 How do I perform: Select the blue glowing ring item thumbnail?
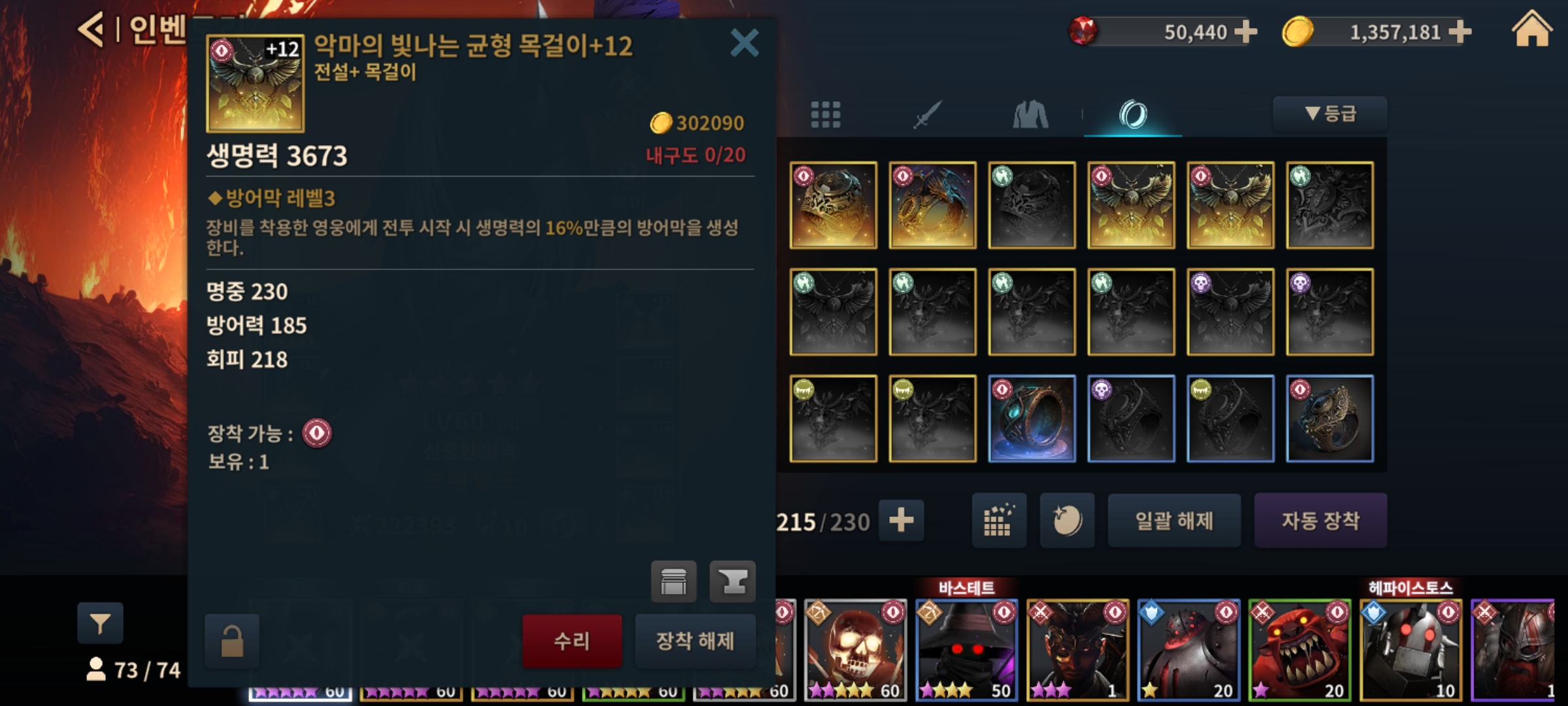tap(1032, 418)
